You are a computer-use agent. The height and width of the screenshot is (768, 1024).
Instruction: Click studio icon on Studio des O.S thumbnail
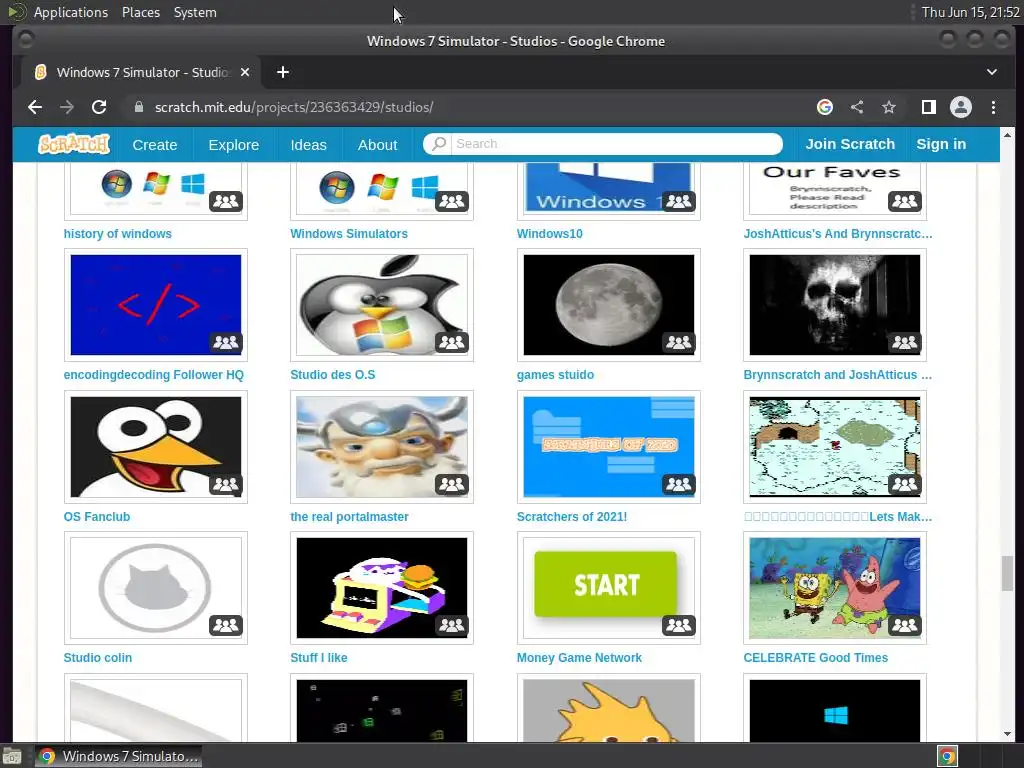452,342
